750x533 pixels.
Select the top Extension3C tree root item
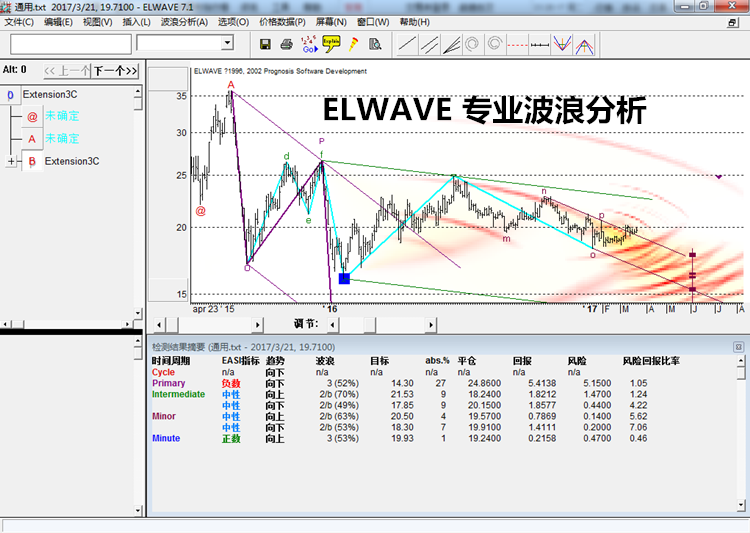[x=50, y=95]
